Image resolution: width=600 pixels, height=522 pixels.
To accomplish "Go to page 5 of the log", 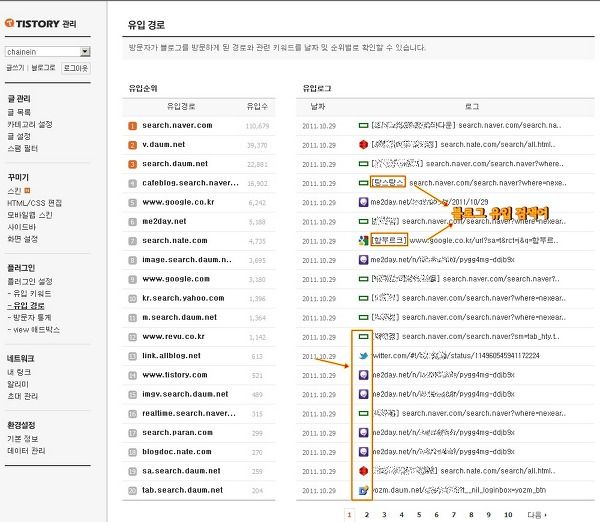I will pos(419,515).
